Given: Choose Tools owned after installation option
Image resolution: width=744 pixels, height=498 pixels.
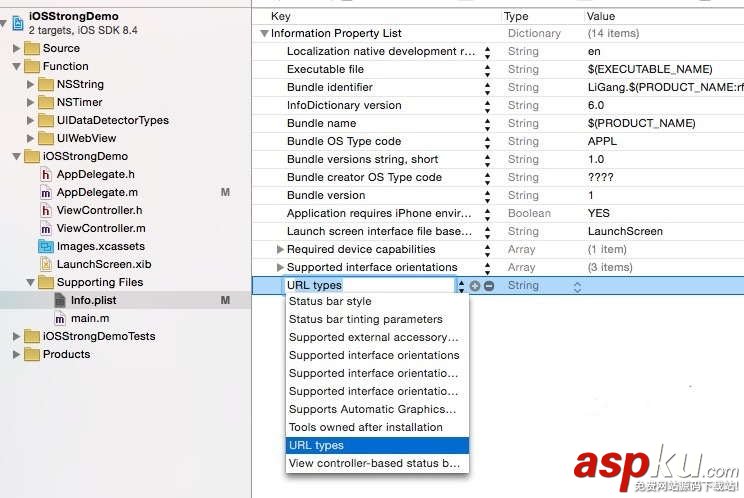Looking at the screenshot, I should tap(377, 428).
